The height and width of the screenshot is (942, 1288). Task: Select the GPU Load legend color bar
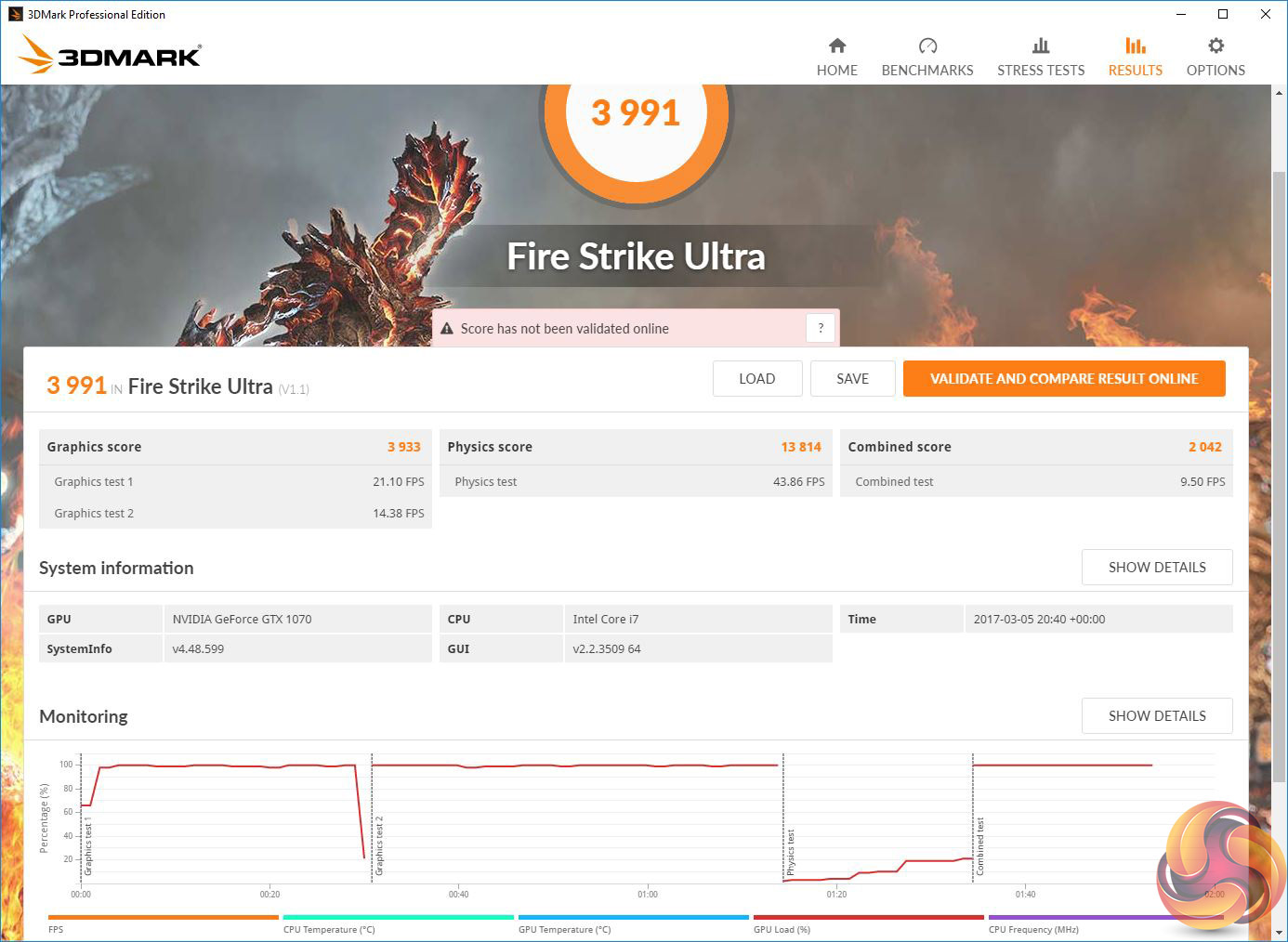click(868, 917)
